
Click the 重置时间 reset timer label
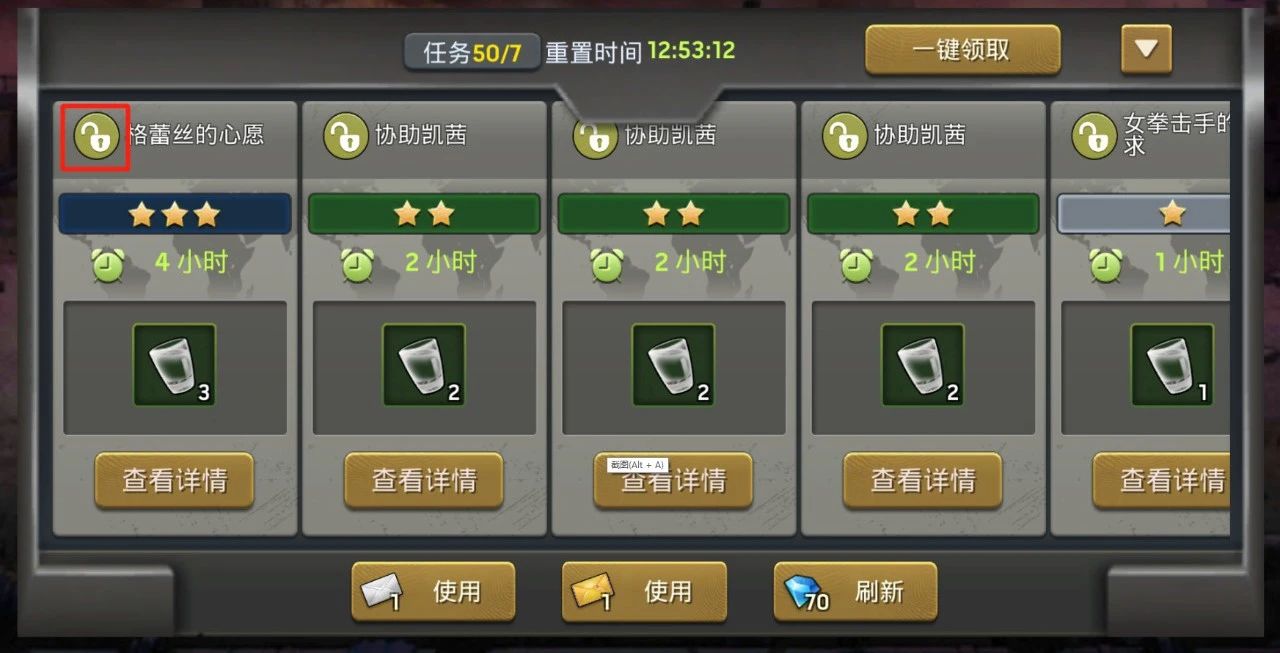pyautogui.click(x=594, y=52)
